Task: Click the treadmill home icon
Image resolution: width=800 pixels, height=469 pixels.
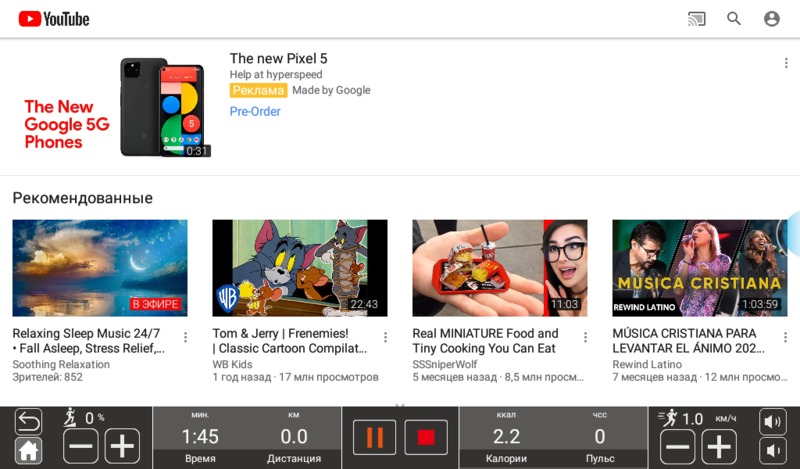Action: point(29,451)
